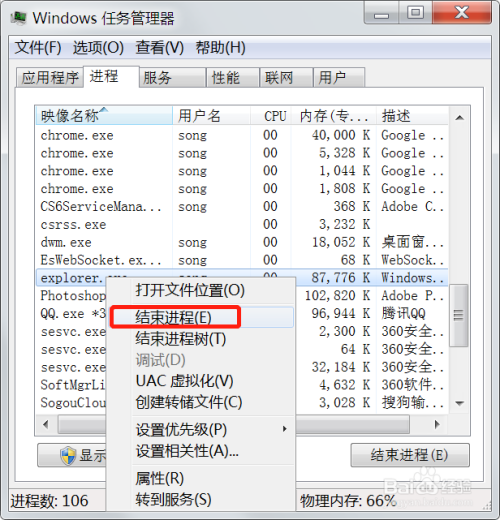Screen dimensions: 500x520
Task: Click the 结束进程(E) button at bottom right
Action: 410,455
